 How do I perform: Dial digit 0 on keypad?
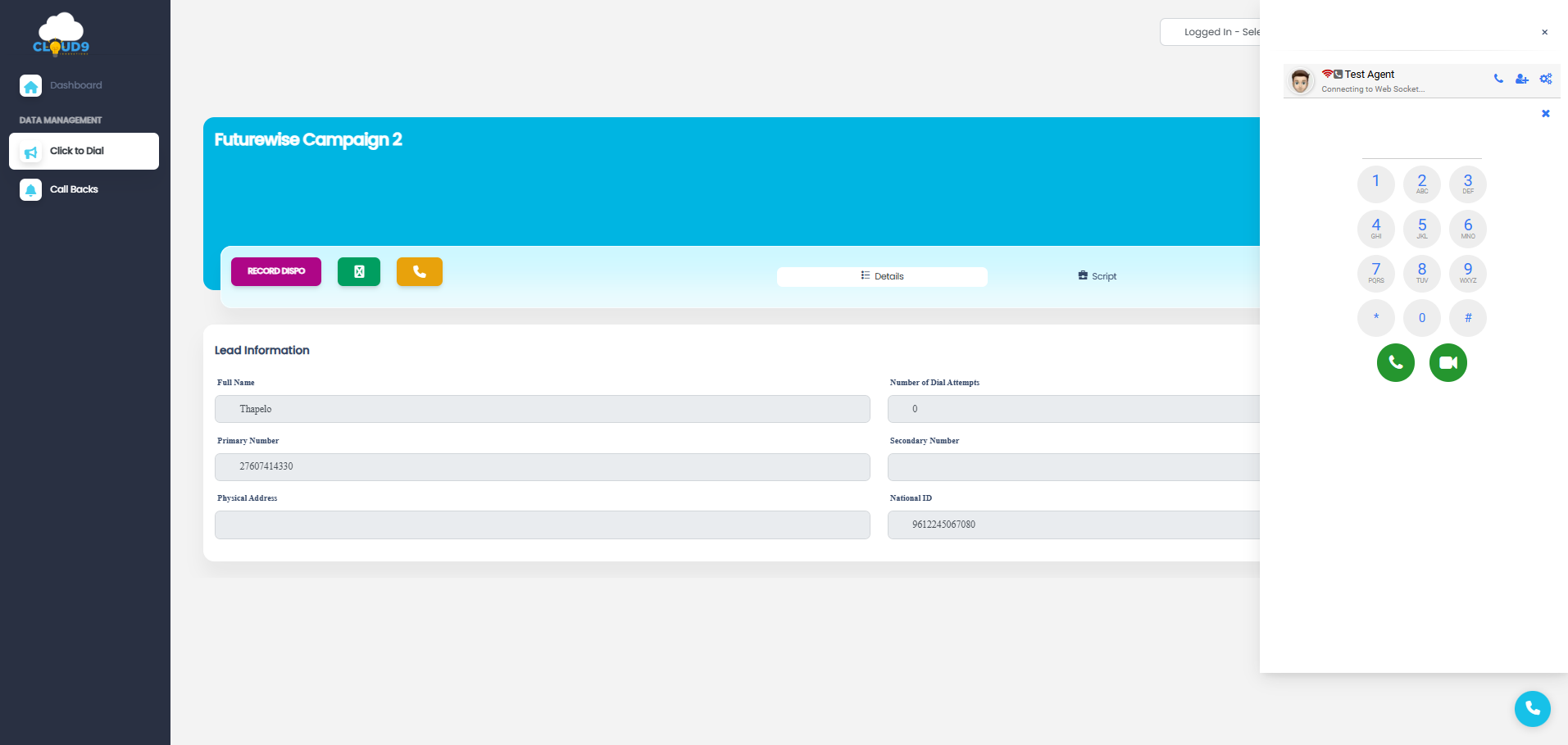point(1422,318)
